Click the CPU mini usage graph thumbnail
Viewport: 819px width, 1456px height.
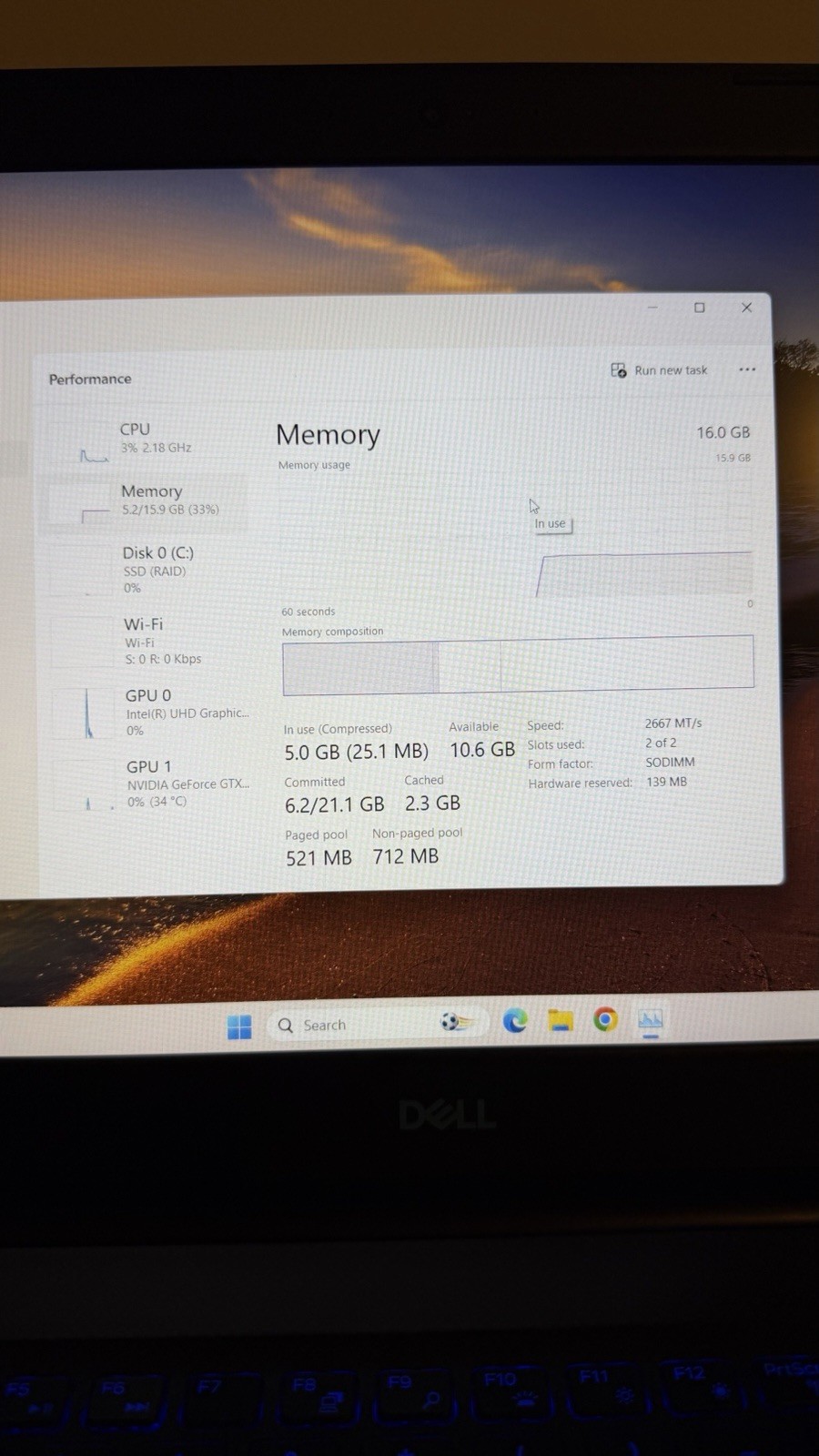(82, 443)
